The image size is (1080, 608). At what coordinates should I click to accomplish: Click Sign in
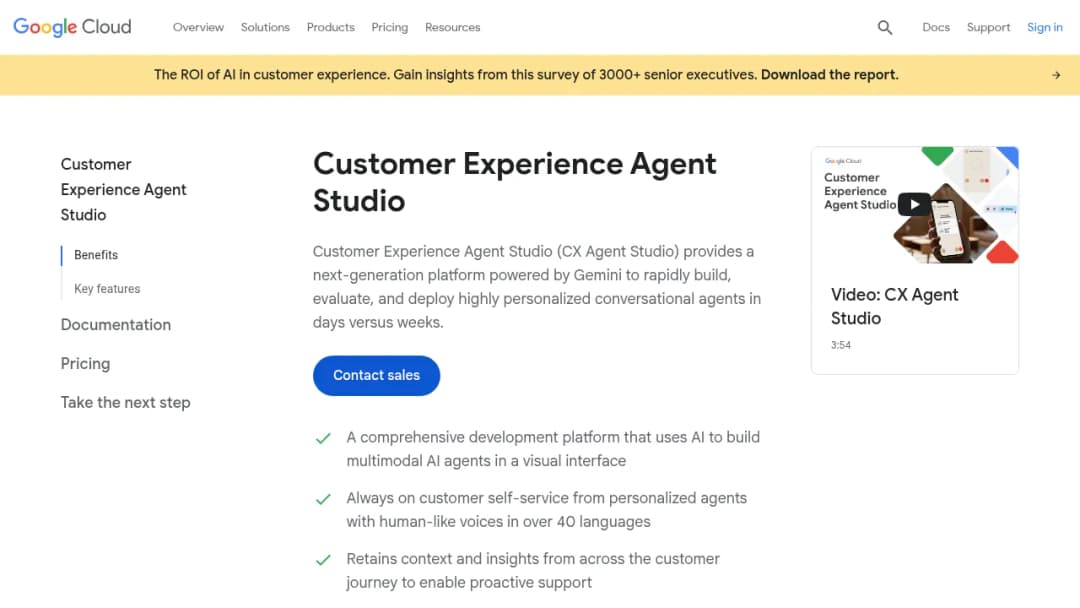click(x=1045, y=28)
